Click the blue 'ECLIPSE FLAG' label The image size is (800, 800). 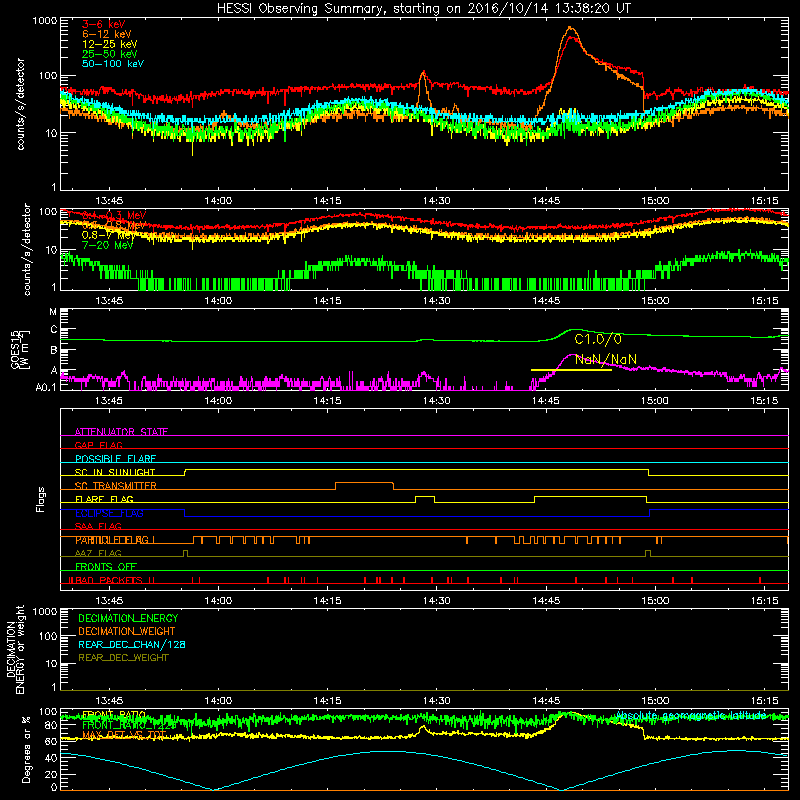point(109,513)
